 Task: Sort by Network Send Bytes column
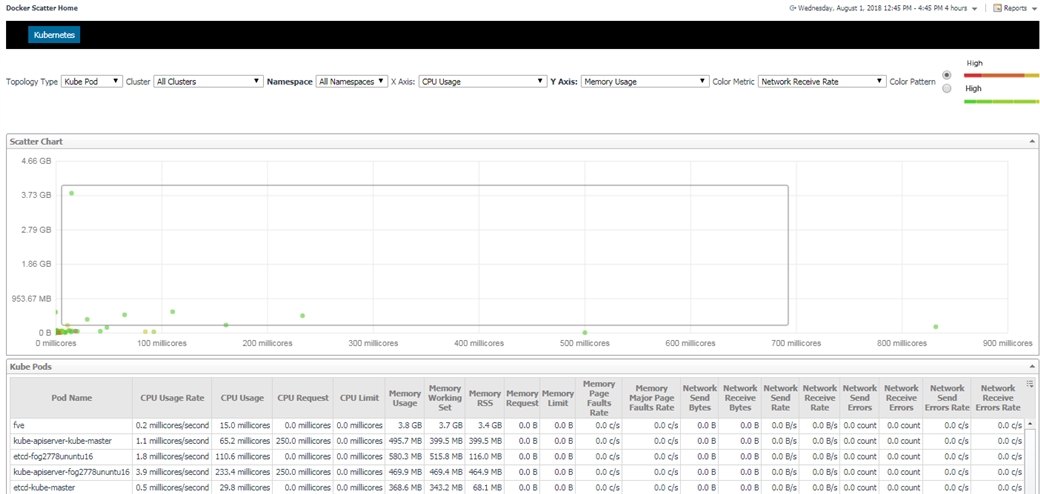[x=700, y=398]
